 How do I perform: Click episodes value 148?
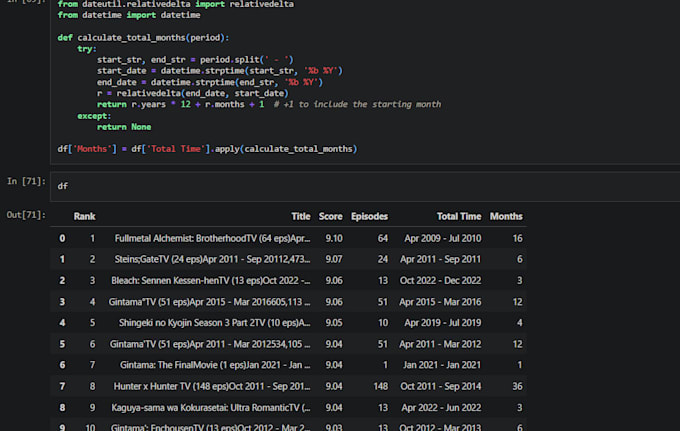point(381,386)
